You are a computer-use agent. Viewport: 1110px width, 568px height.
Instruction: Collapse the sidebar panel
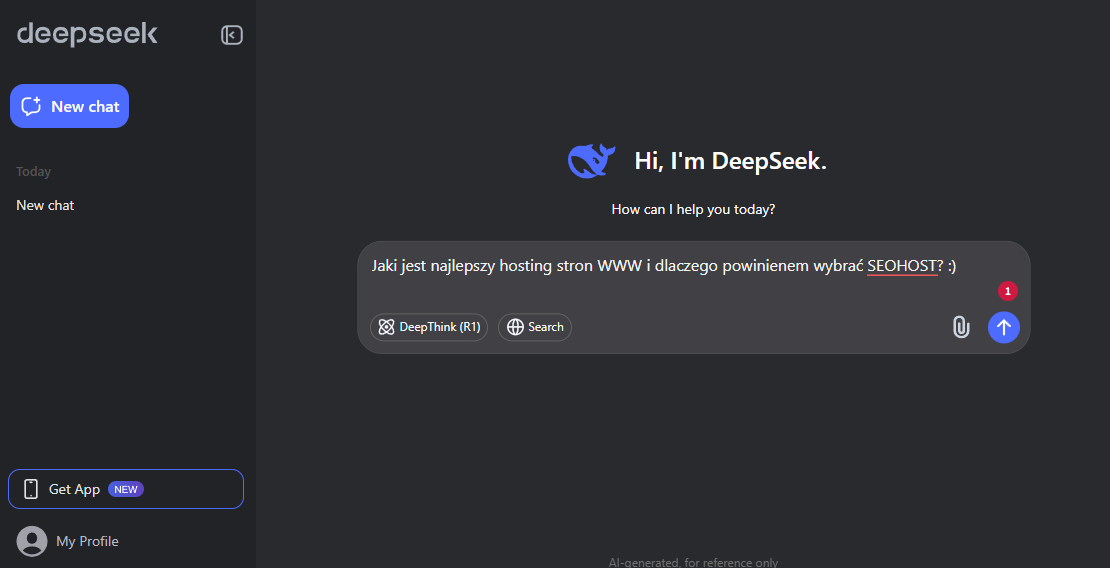coord(231,36)
